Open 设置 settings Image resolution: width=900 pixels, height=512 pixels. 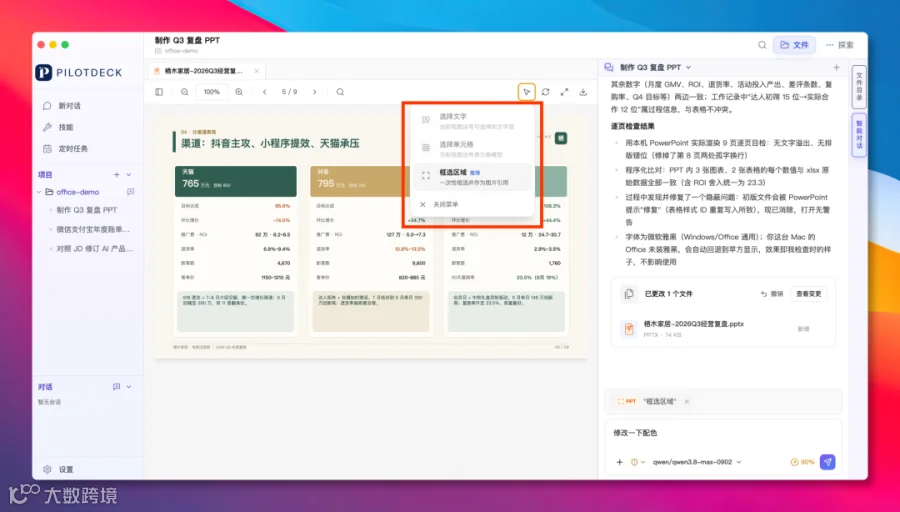59,470
